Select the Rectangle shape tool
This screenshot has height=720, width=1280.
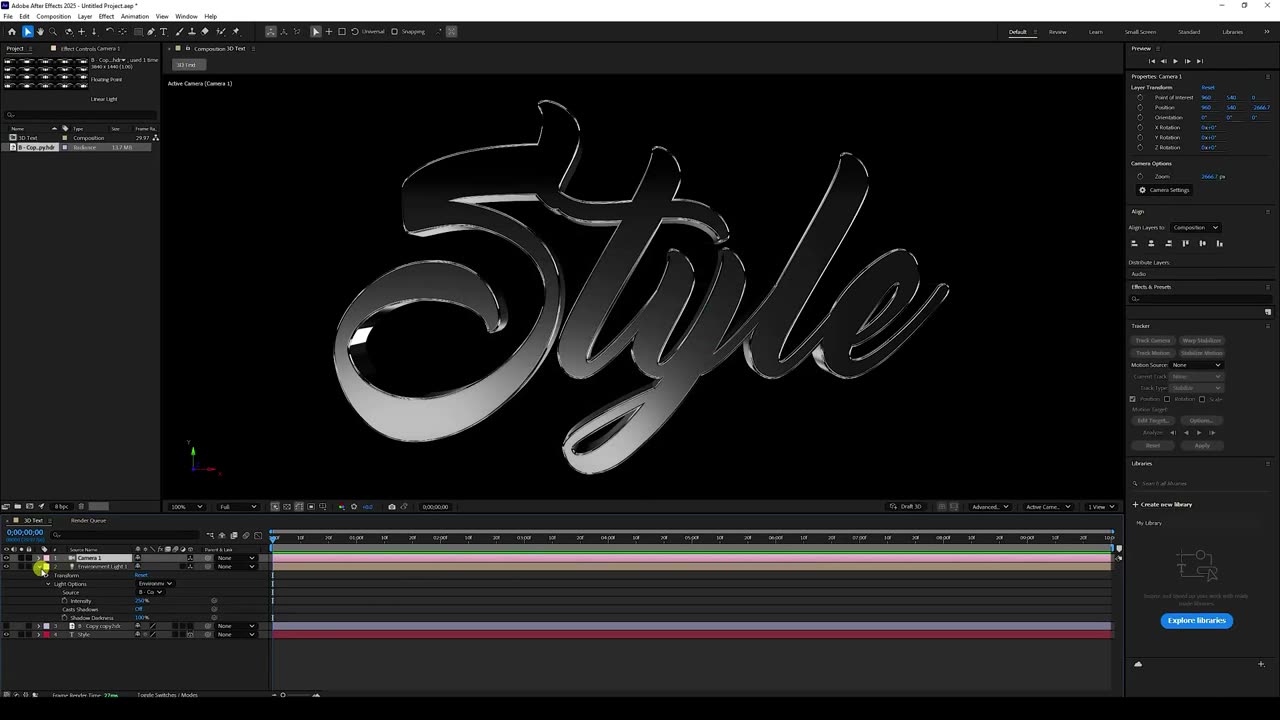tap(138, 31)
